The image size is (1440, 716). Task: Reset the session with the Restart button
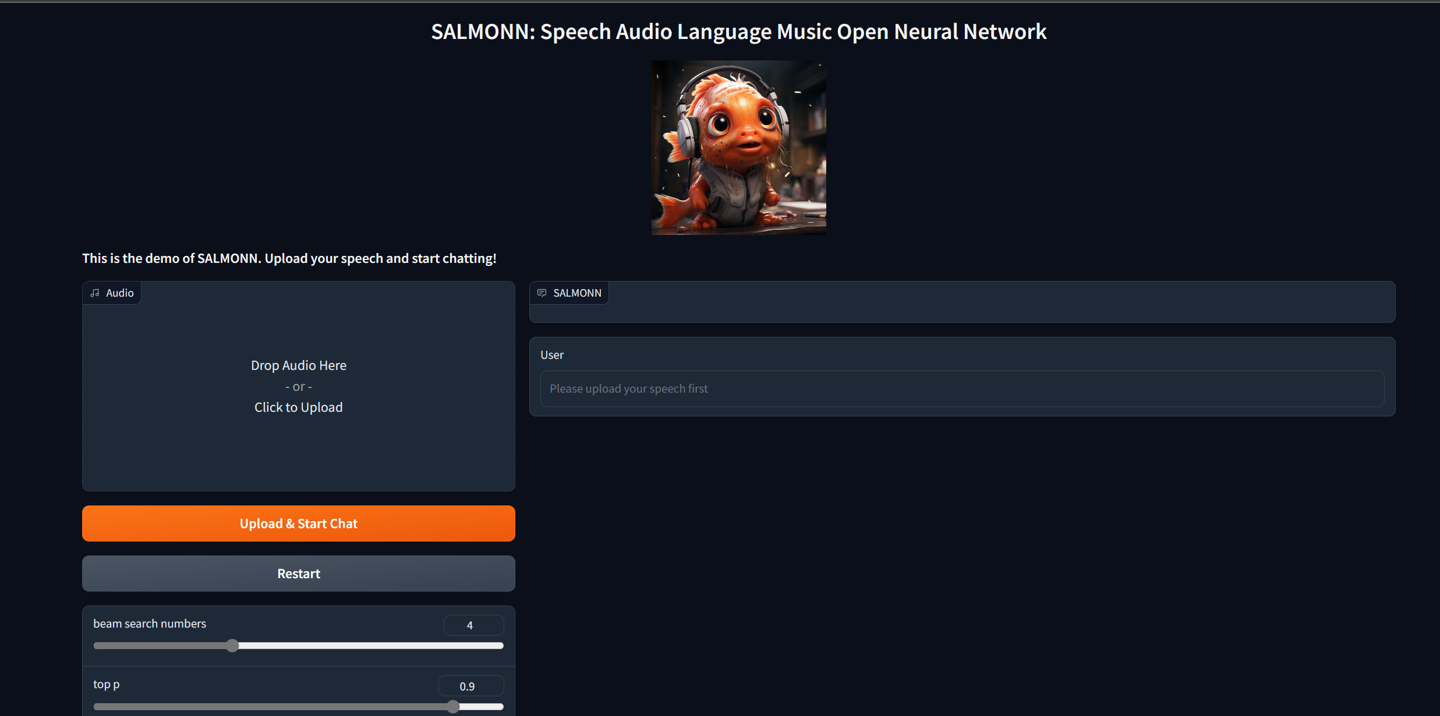[298, 573]
